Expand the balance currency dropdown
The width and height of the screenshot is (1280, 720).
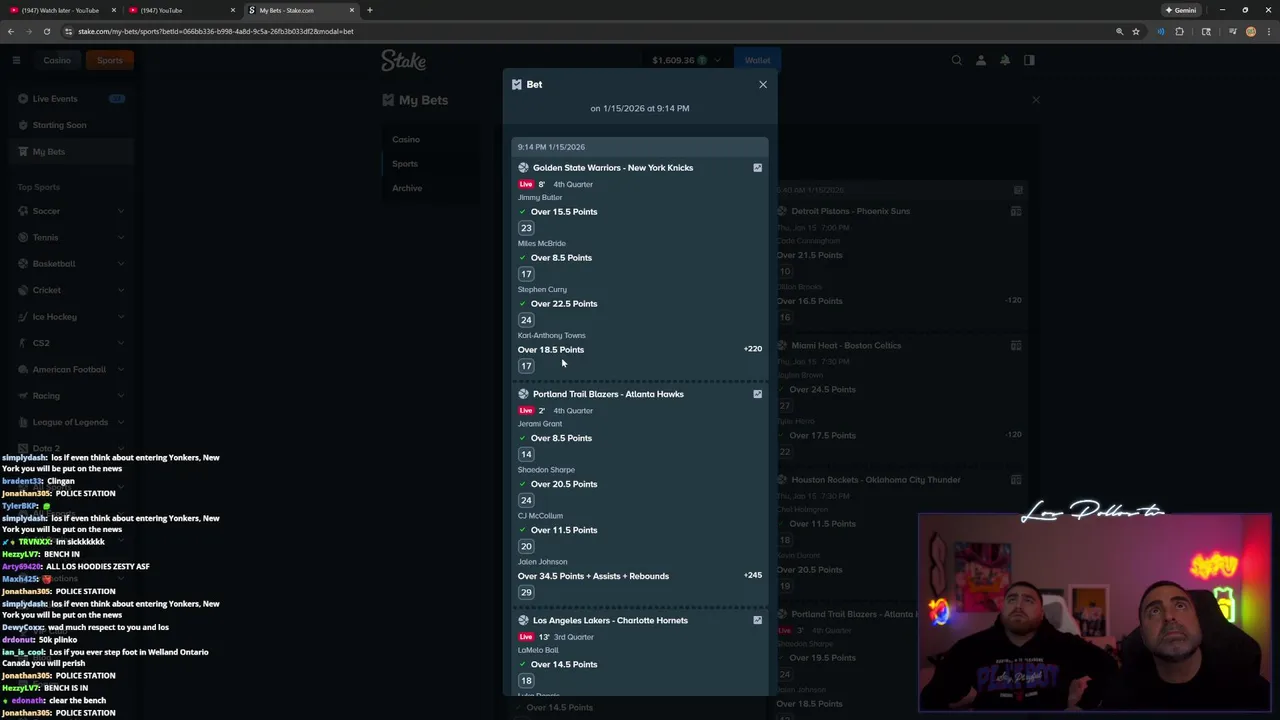(x=716, y=60)
